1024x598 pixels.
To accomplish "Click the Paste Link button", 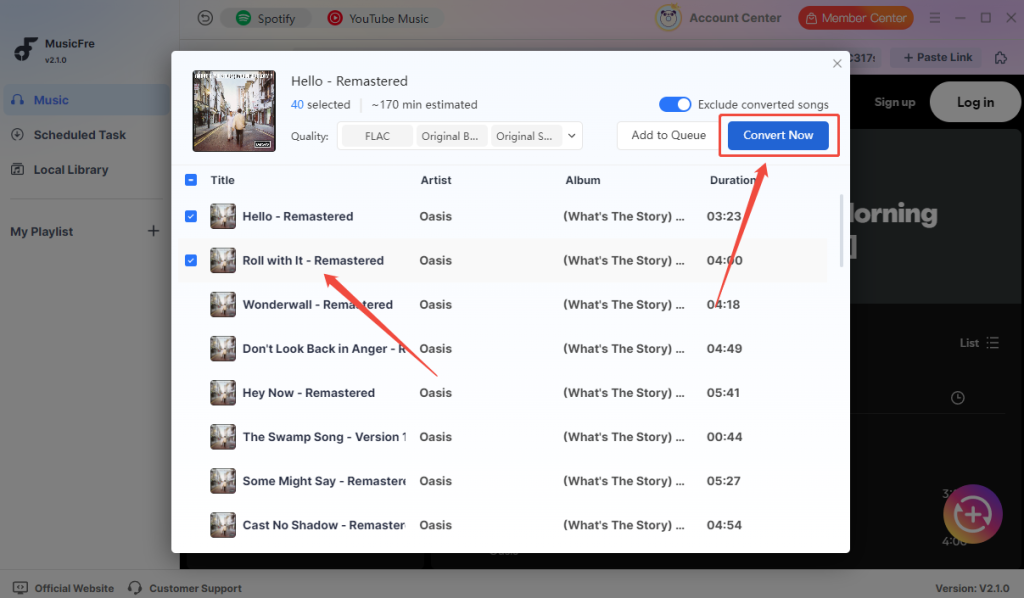I will click(938, 57).
